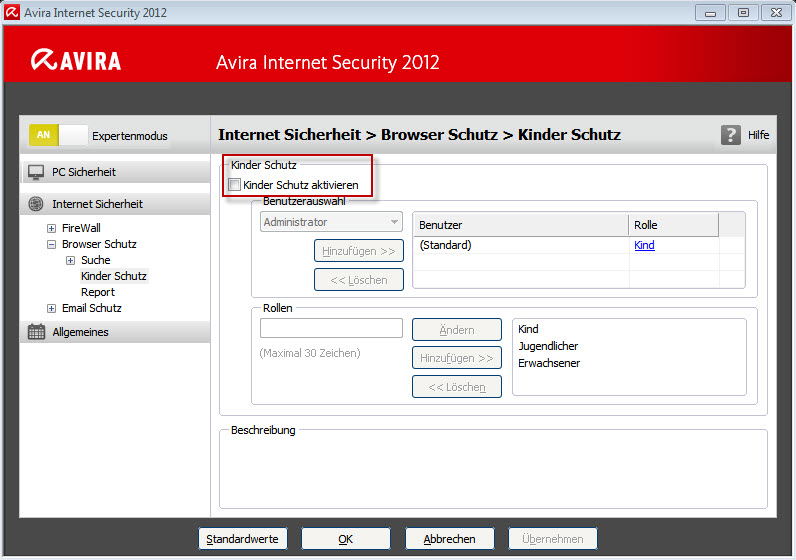Select Jugendlicher in the roles list
Image resolution: width=796 pixels, height=560 pixels.
pyautogui.click(x=548, y=346)
